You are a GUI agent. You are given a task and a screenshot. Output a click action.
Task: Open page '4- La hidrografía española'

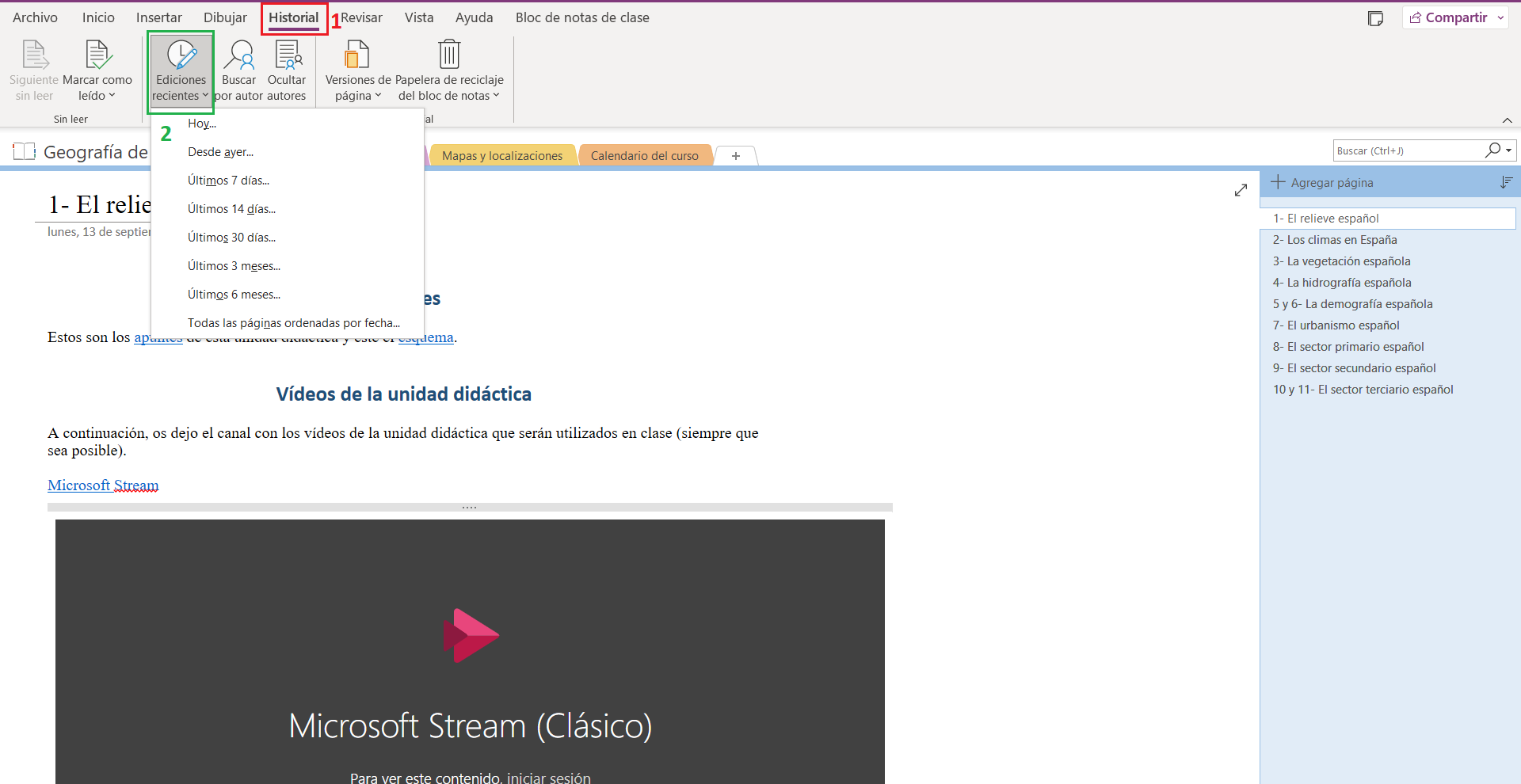coord(1342,283)
